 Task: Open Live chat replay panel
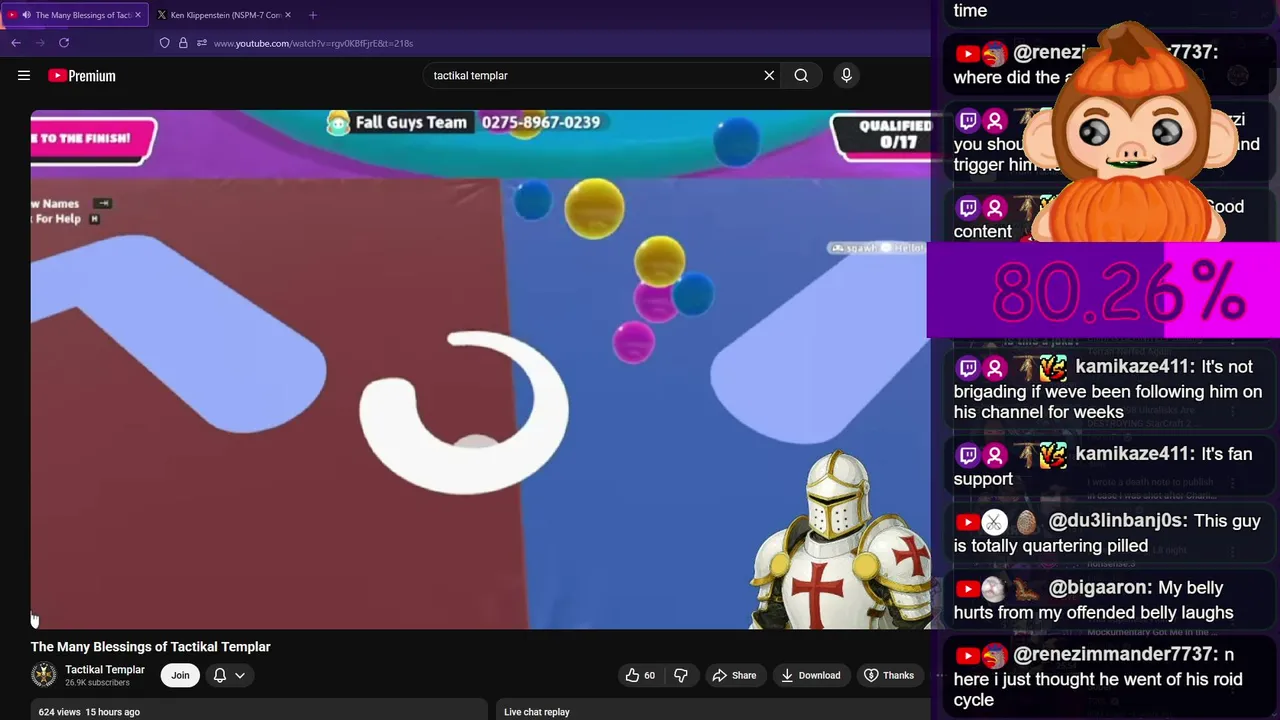click(x=713, y=711)
